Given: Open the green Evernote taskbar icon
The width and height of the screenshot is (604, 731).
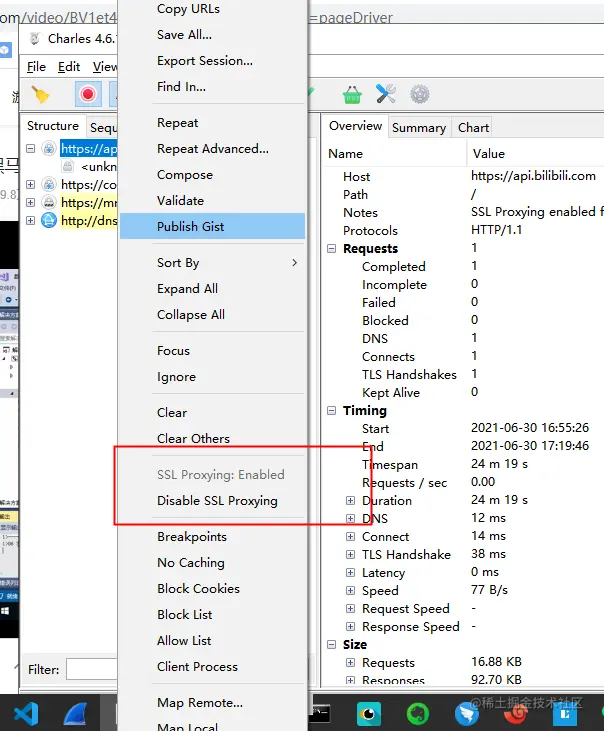Looking at the screenshot, I should click(x=418, y=714).
